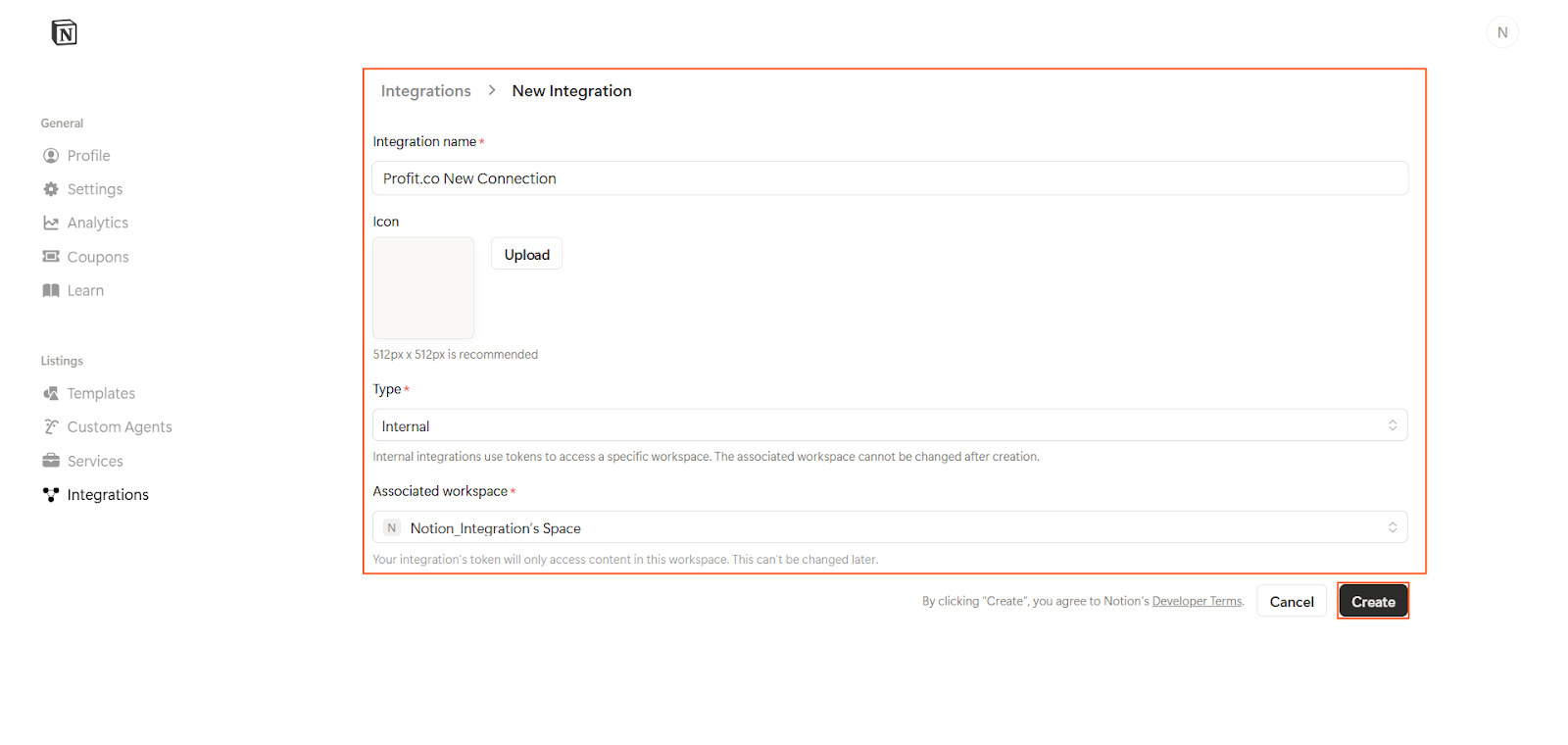Click the Cancel button
This screenshot has width=1568, height=745.
pyautogui.click(x=1292, y=601)
